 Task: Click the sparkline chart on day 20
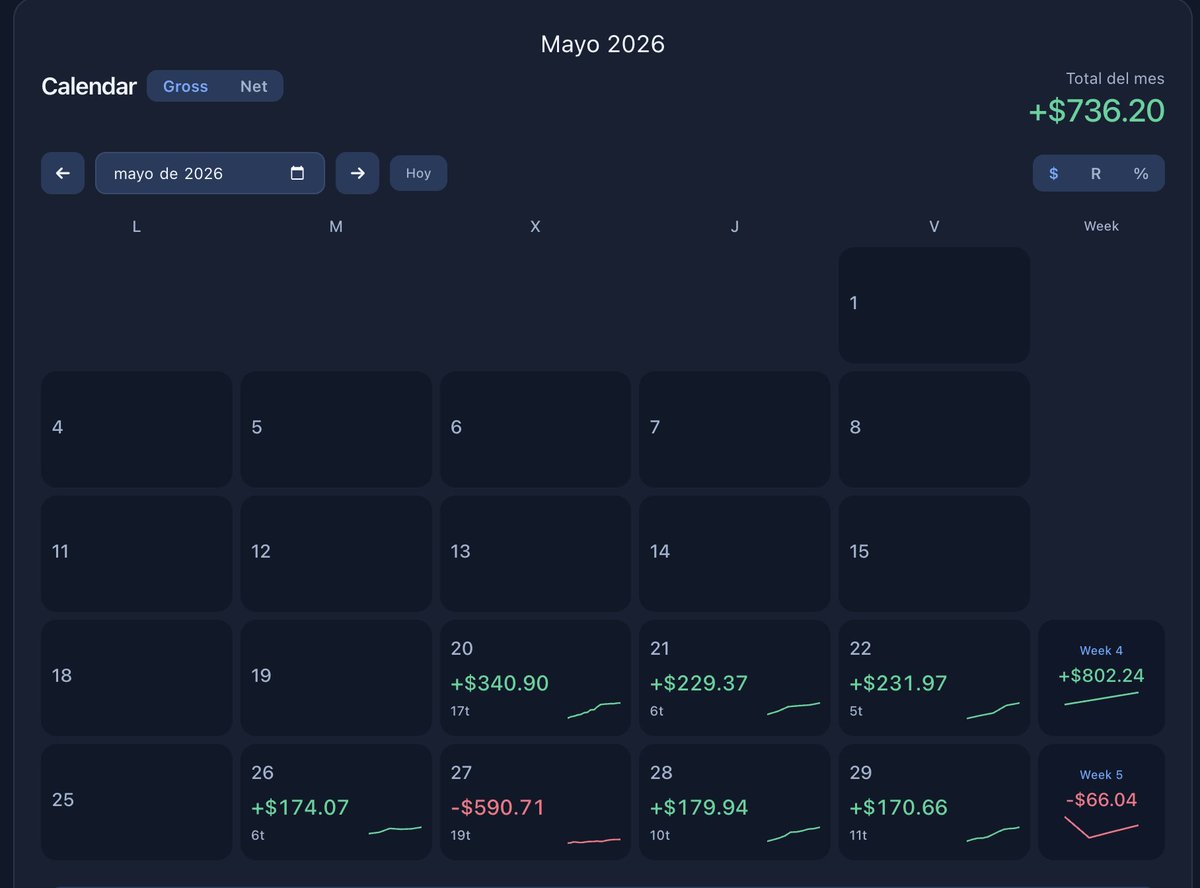(x=594, y=710)
